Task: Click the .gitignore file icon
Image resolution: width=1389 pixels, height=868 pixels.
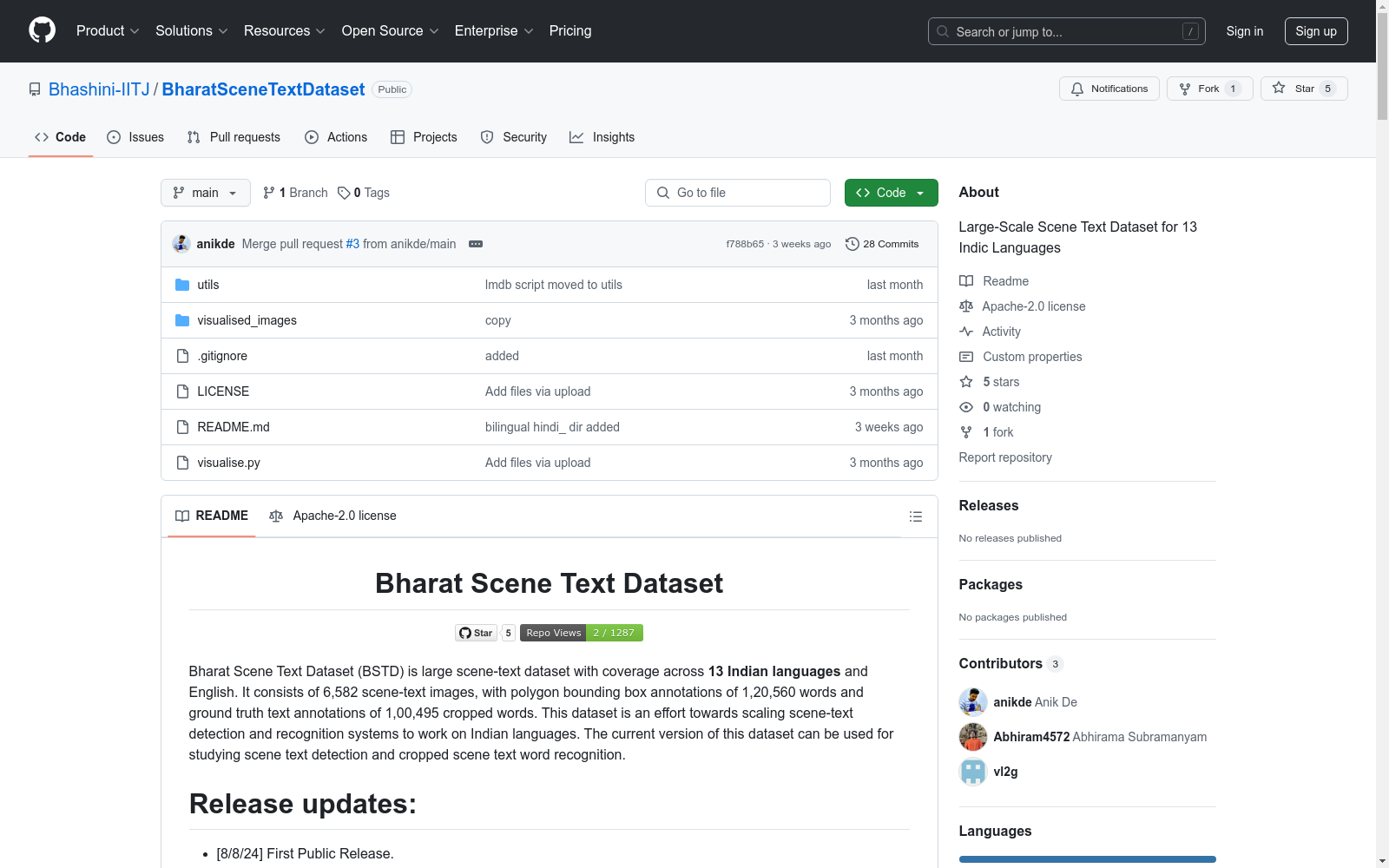Action: 182,356
